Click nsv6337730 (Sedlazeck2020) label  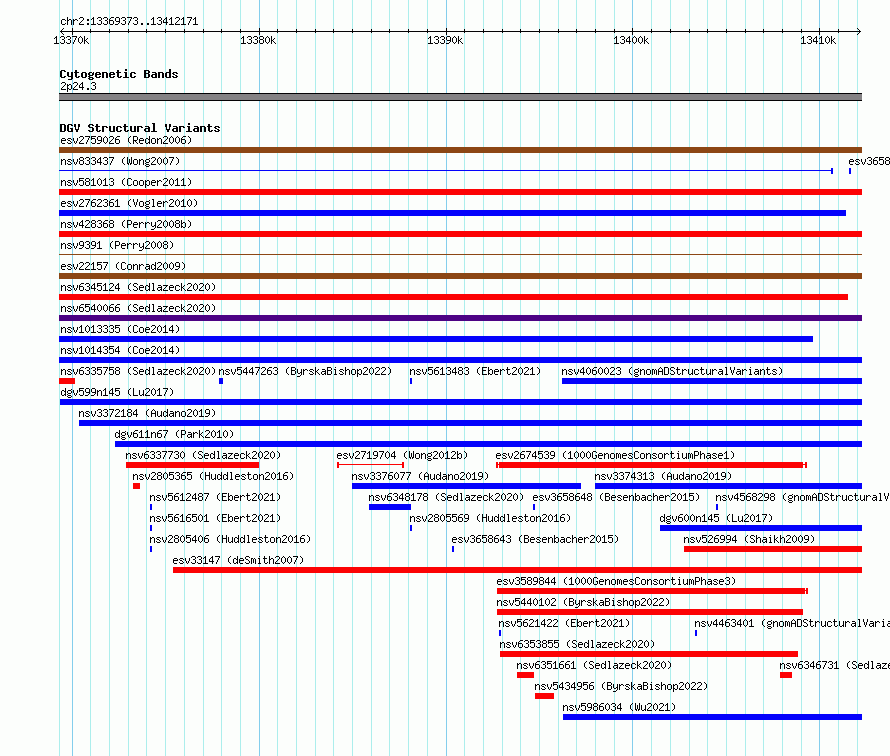203,455
